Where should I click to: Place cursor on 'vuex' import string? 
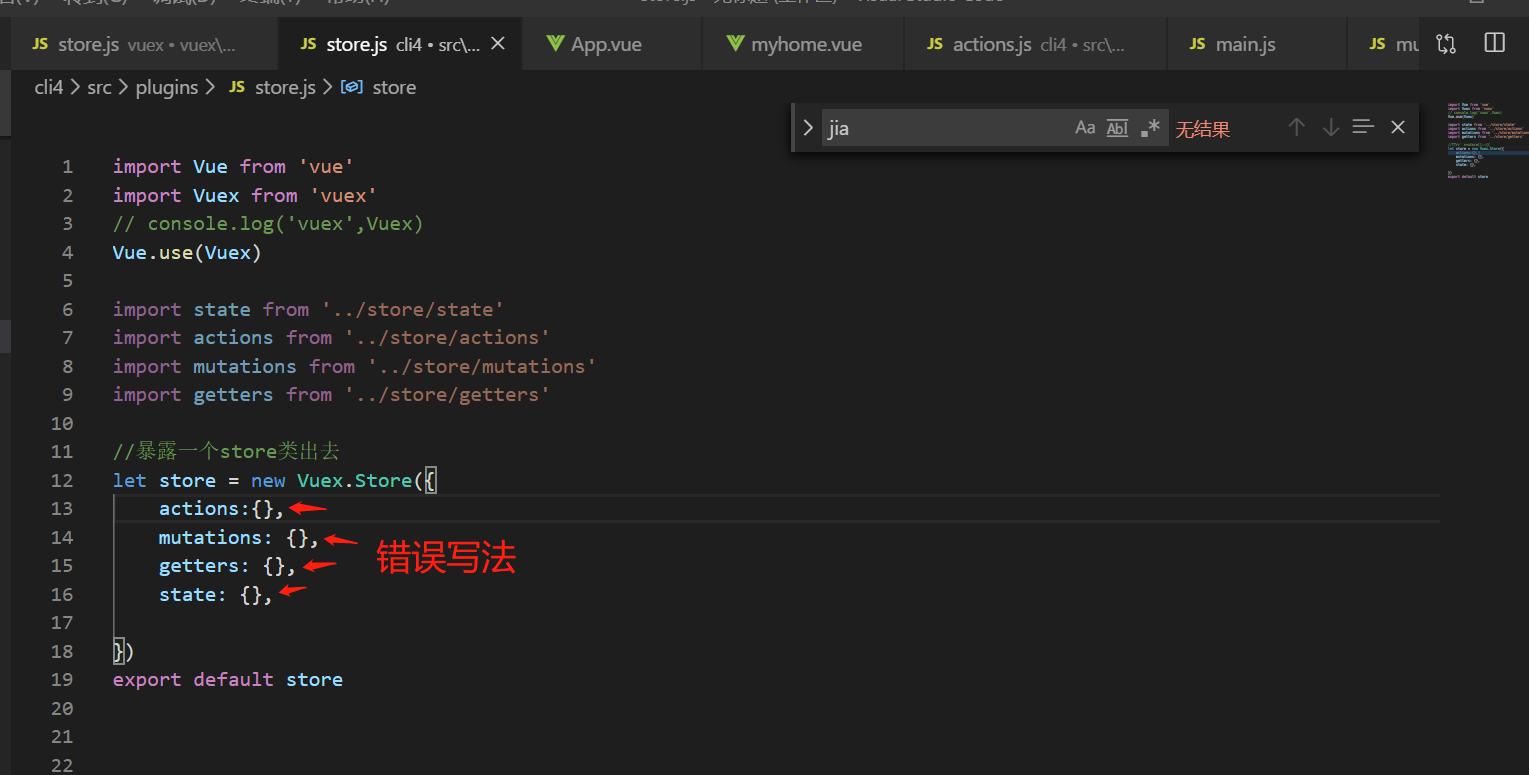pyautogui.click(x=344, y=195)
